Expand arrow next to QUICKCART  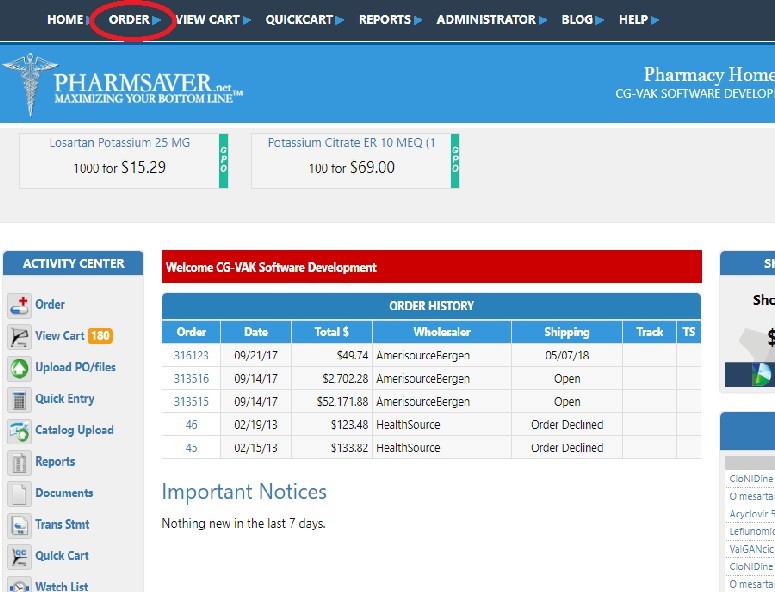click(340, 20)
